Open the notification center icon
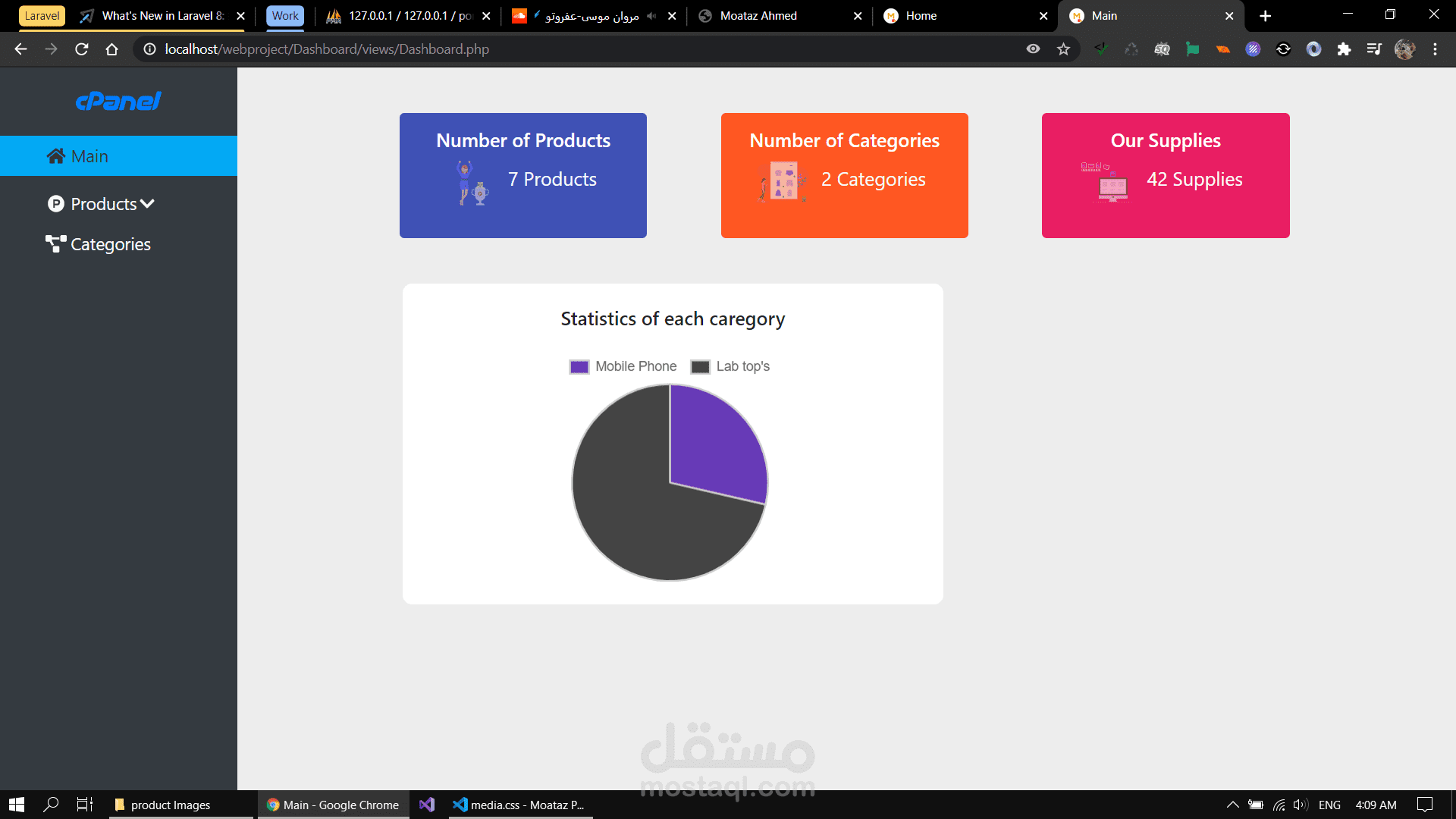1456x819 pixels. point(1425,805)
